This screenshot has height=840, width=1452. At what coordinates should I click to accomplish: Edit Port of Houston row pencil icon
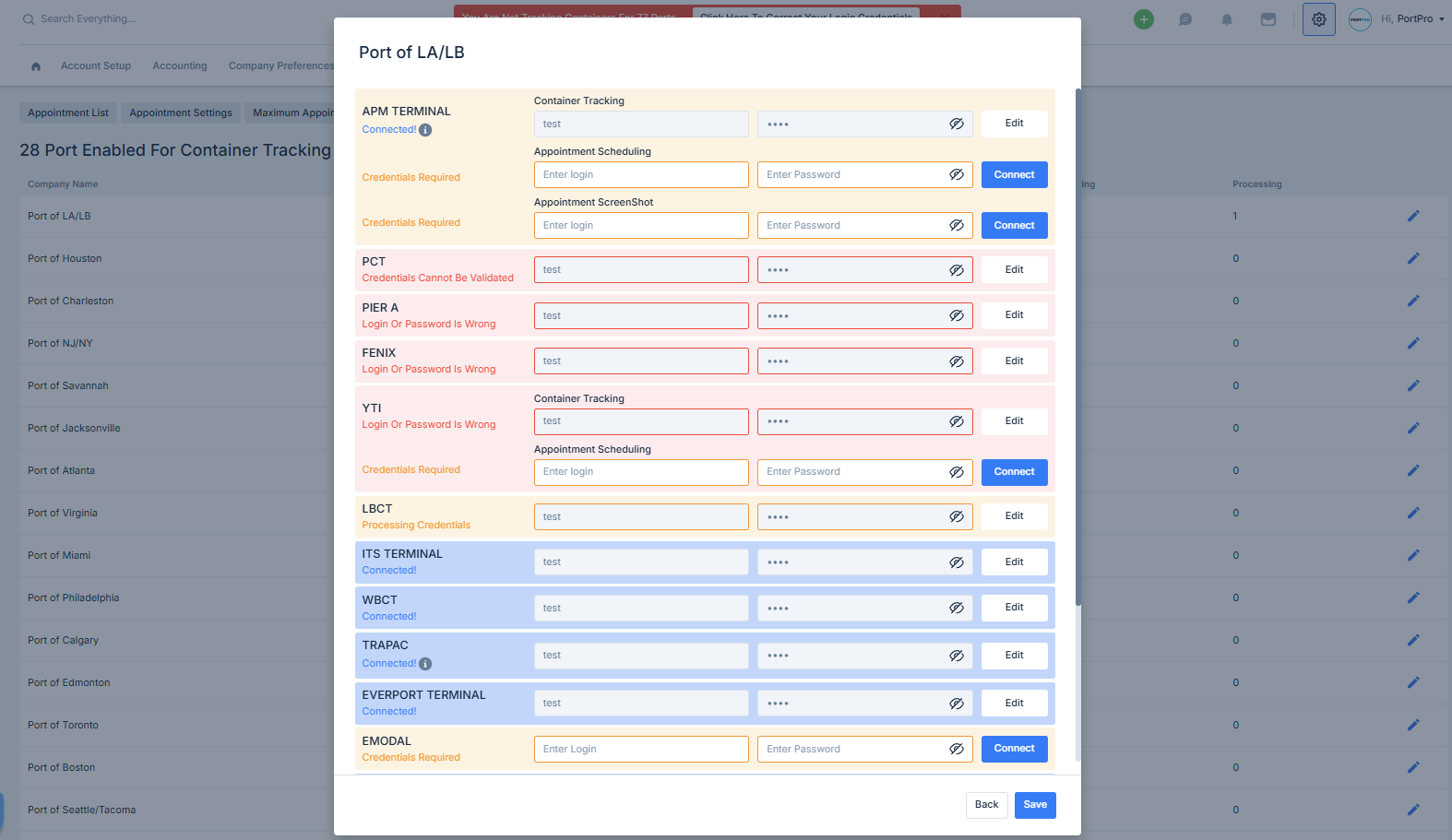point(1413,258)
